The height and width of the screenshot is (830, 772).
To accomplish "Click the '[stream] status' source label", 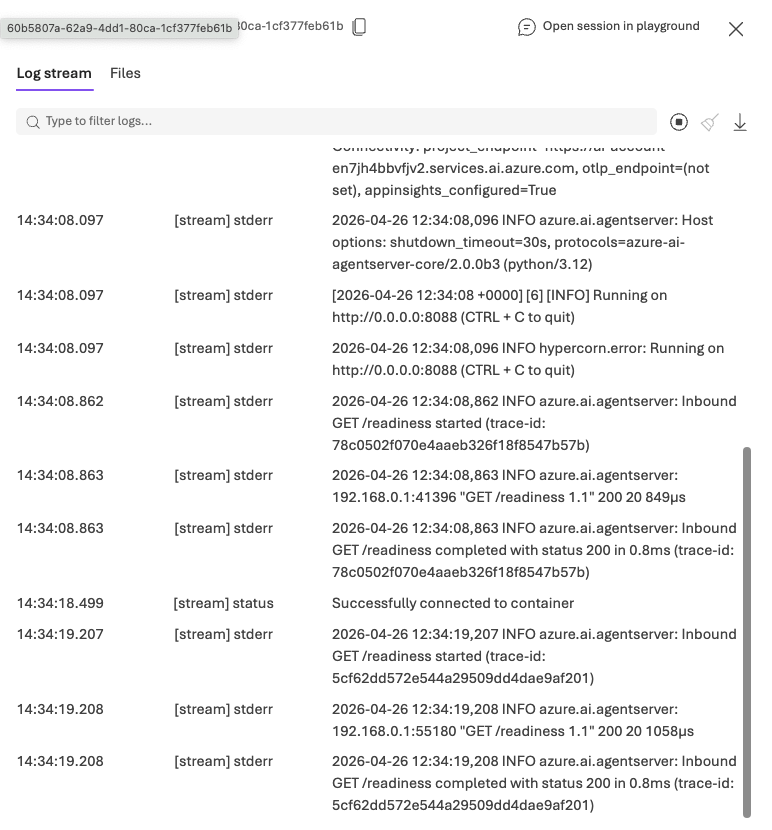I will [x=223, y=604].
